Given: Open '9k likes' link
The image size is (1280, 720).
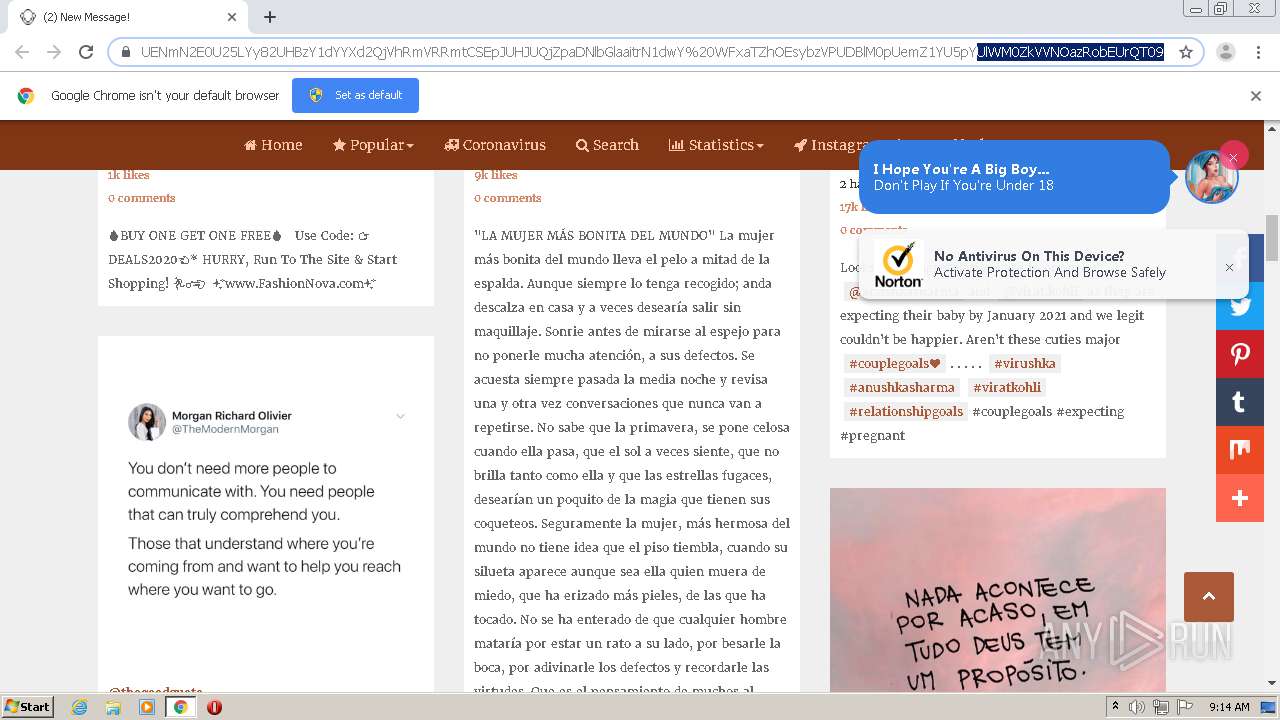Looking at the screenshot, I should tap(496, 175).
